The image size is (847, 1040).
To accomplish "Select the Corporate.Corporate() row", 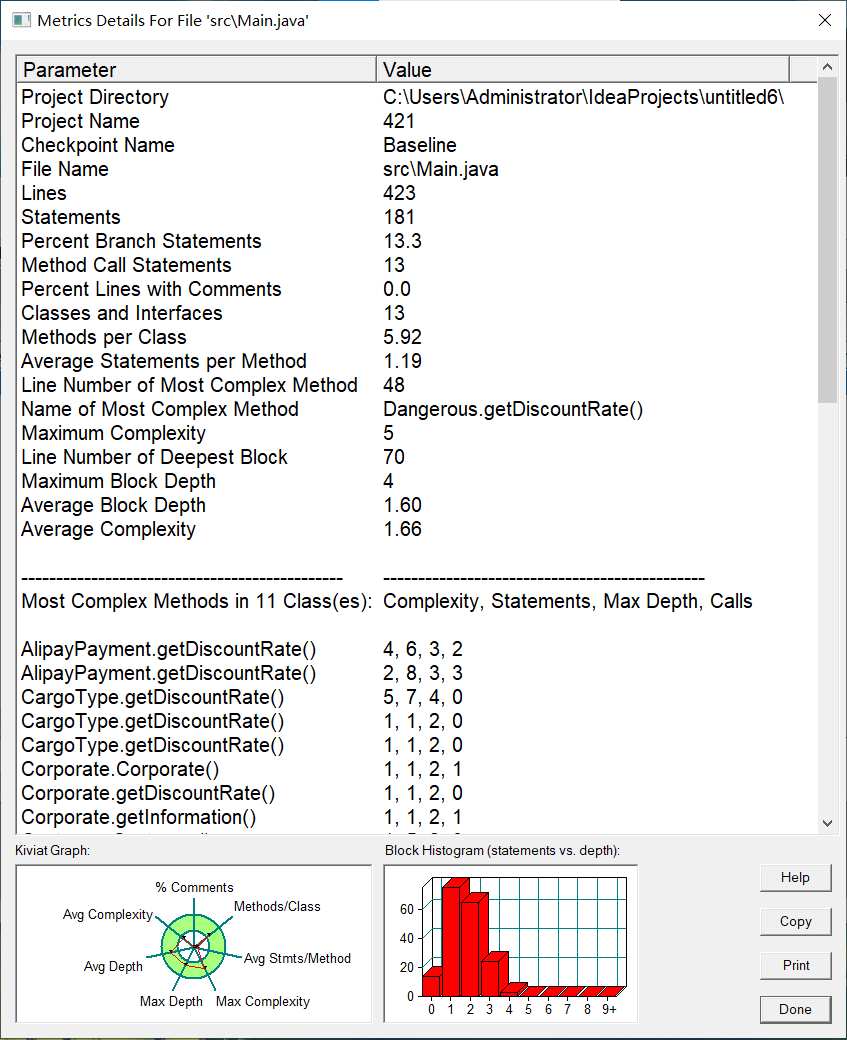I will coord(417,769).
